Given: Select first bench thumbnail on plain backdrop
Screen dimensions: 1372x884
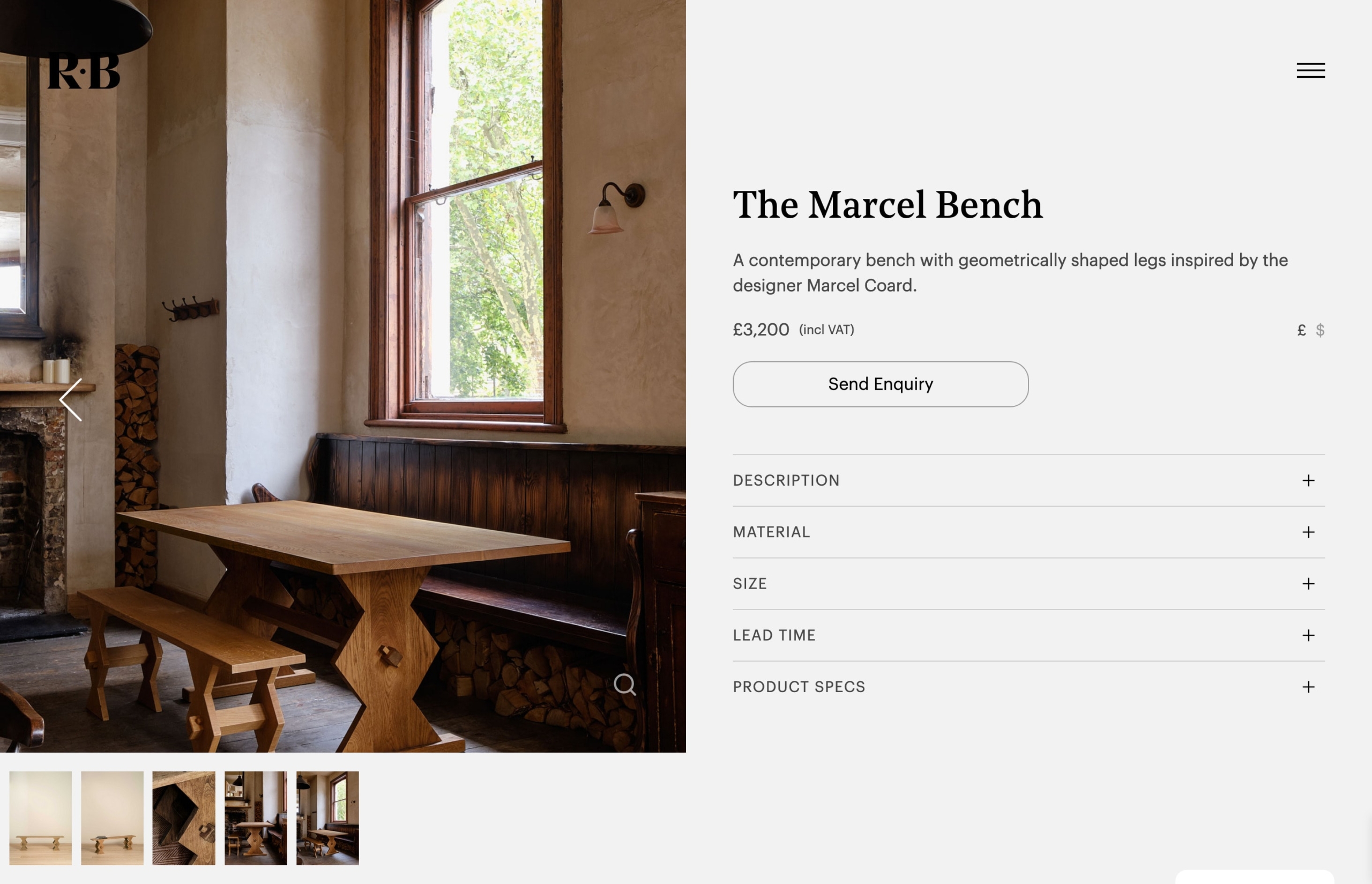Looking at the screenshot, I should 40,818.
